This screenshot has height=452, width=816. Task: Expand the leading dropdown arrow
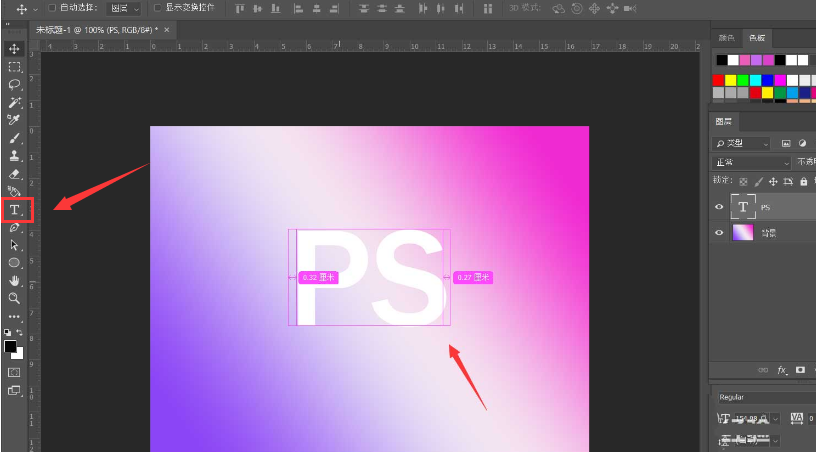pos(776,441)
